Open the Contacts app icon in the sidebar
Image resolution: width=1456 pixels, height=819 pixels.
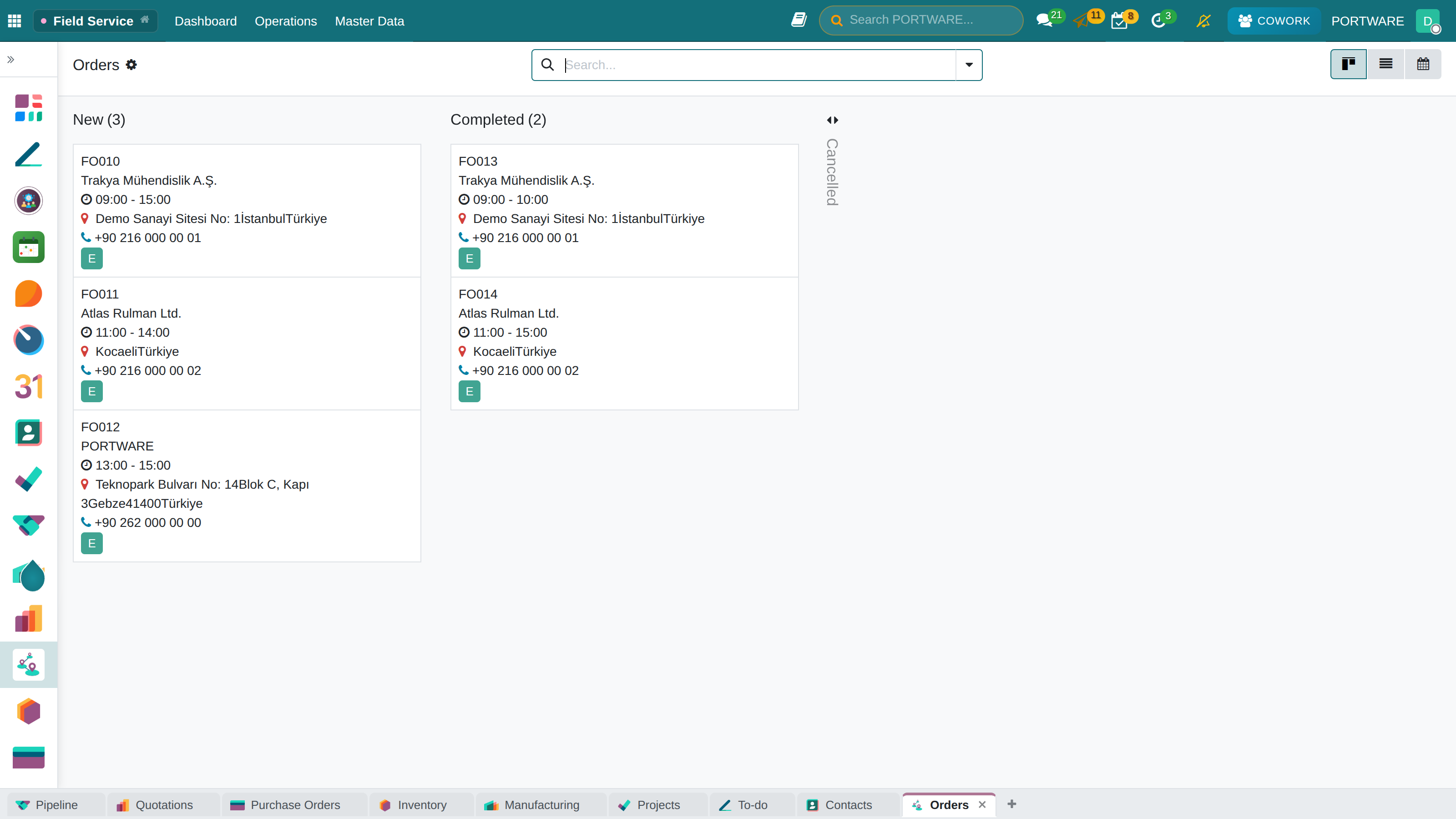click(x=28, y=432)
